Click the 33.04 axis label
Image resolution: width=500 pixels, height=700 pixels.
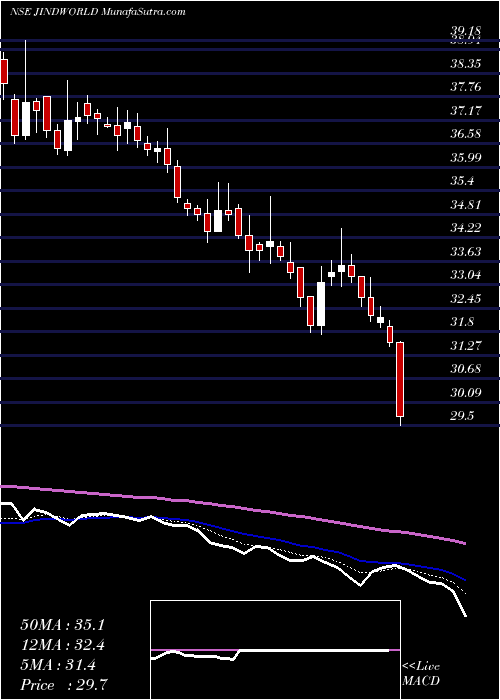click(x=465, y=275)
